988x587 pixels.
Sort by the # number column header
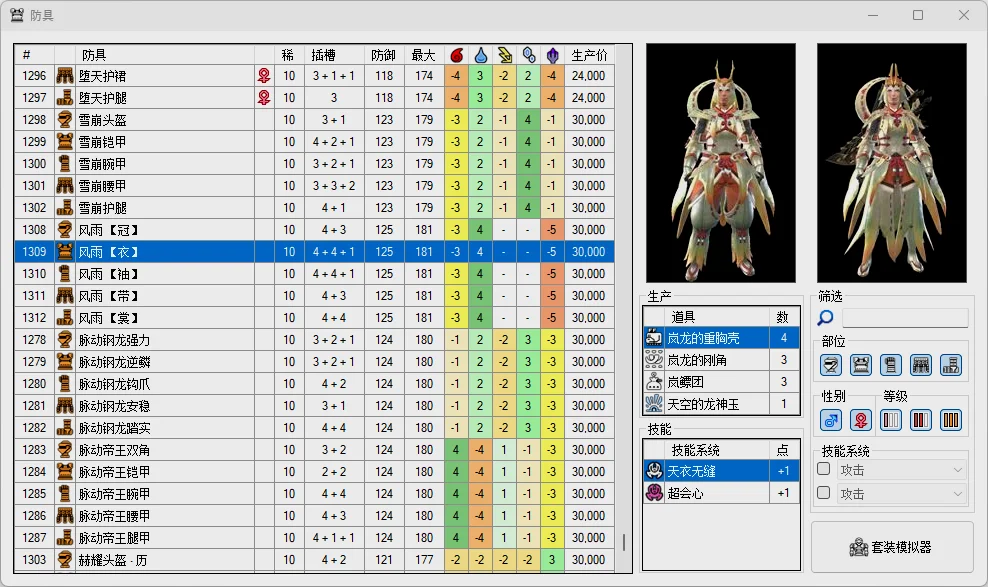point(34,55)
